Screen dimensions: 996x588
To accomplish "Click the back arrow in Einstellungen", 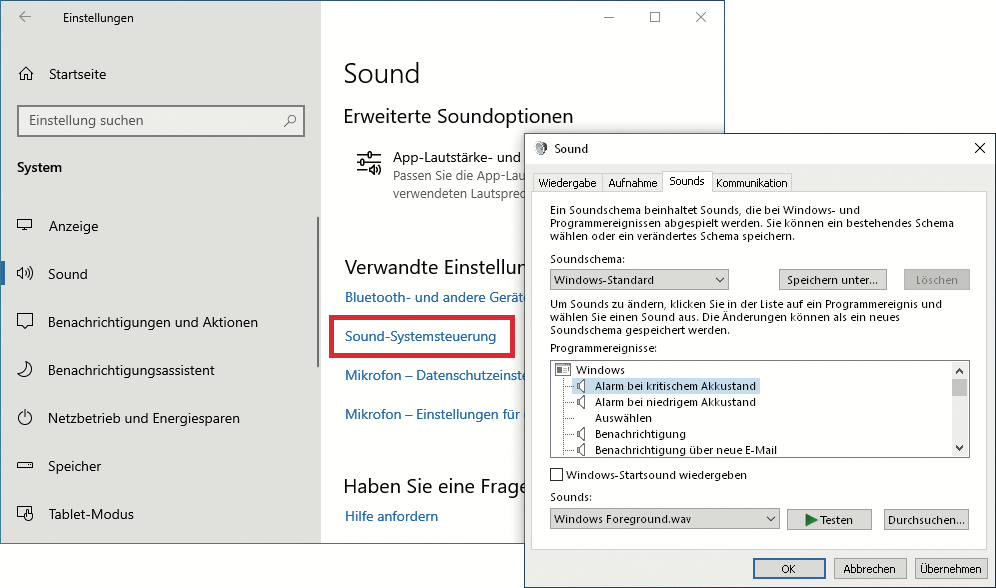I will [25, 17].
